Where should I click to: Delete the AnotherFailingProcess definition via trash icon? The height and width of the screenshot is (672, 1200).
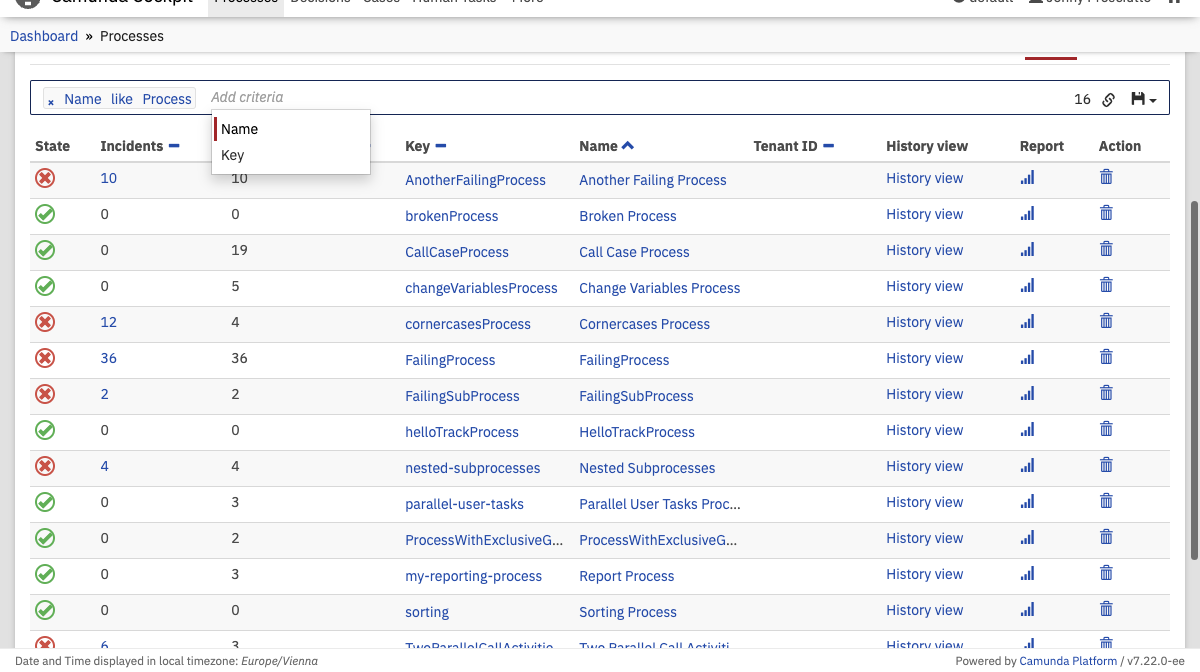(1106, 177)
